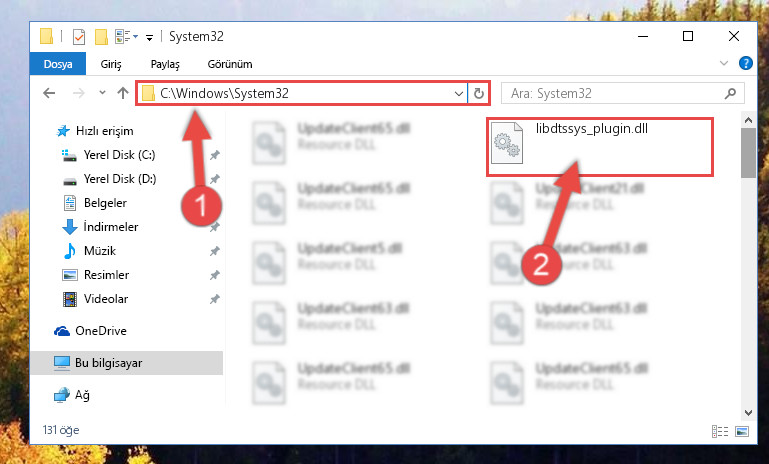Open recent locations dropdown arrow
Viewport: 769px width, 464px height.
pos(102,93)
